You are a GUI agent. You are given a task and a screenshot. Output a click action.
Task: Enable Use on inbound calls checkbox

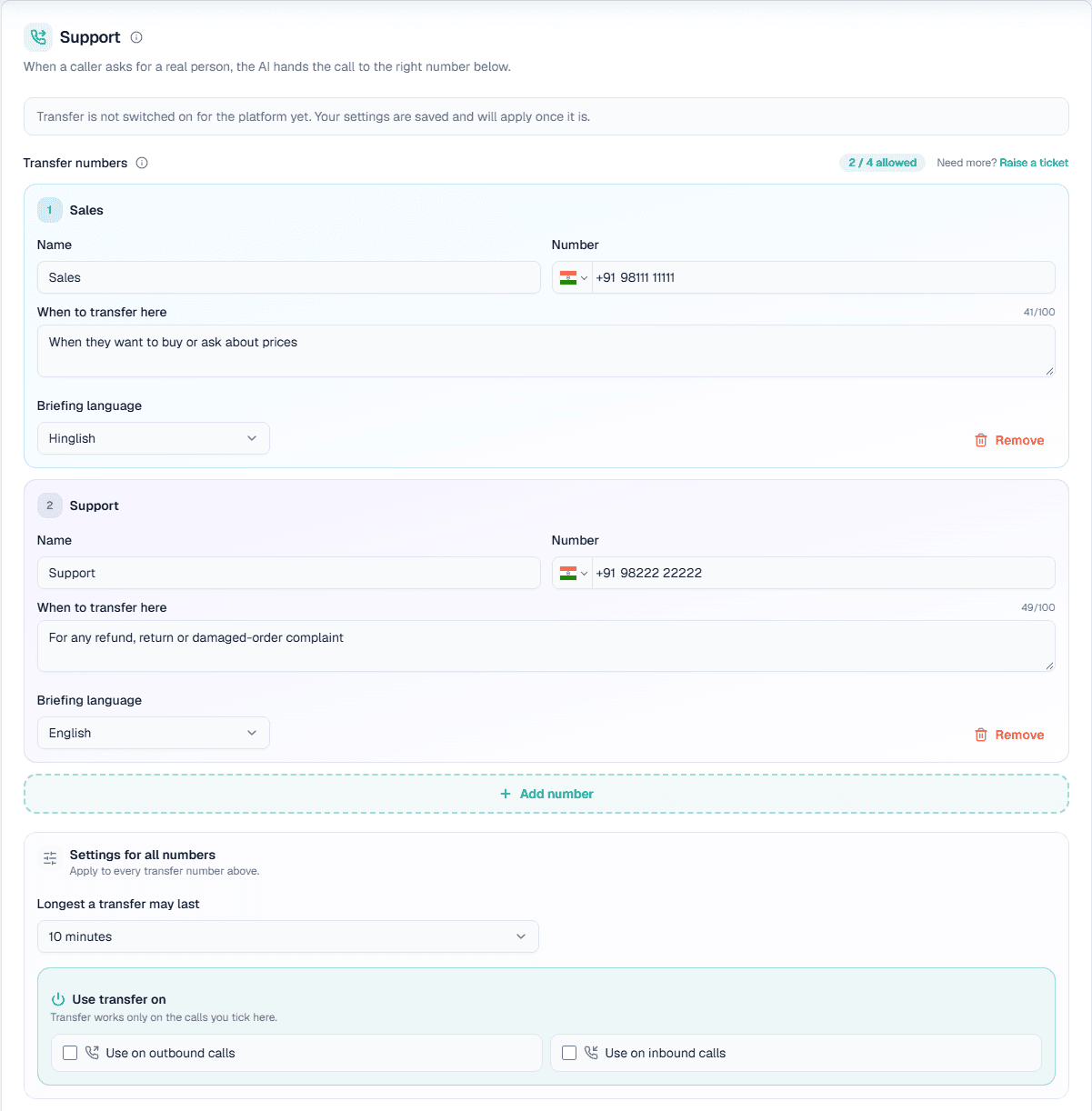(x=569, y=1053)
